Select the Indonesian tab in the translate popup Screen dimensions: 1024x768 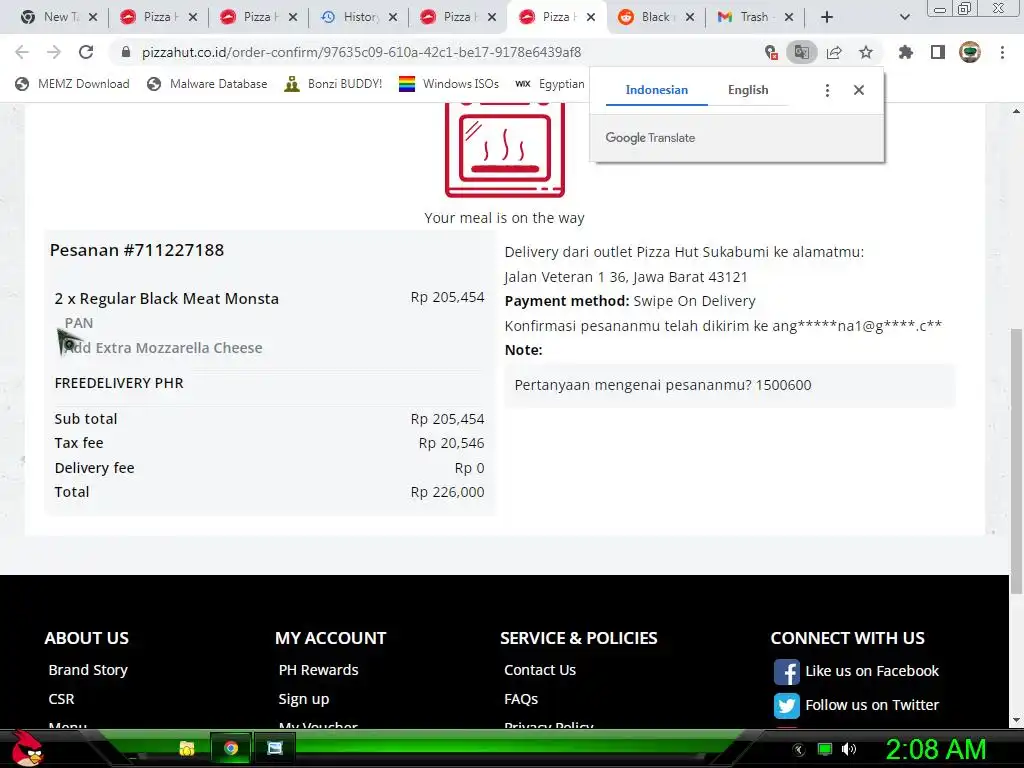[656, 90]
